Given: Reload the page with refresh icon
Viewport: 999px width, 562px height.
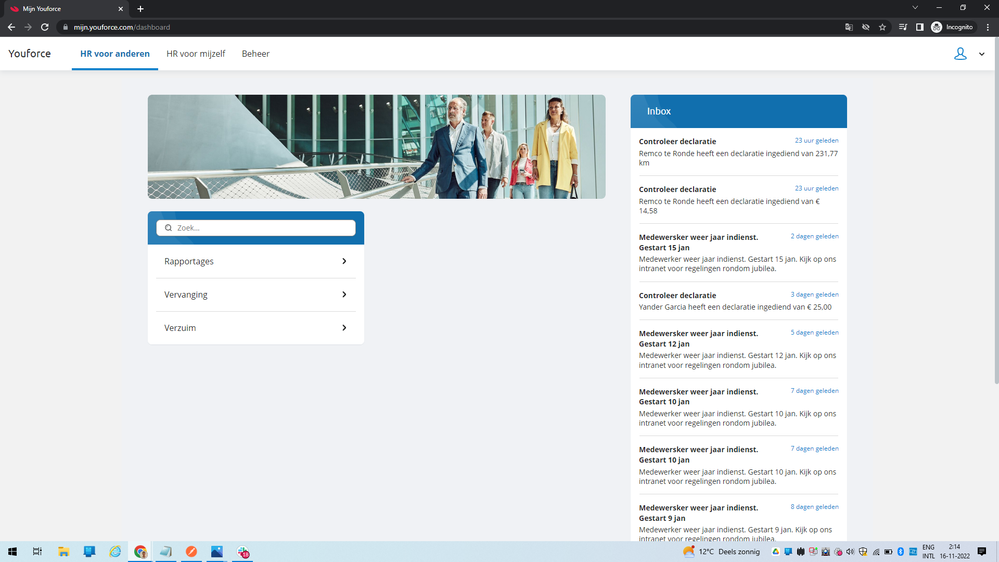Looking at the screenshot, I should (45, 27).
